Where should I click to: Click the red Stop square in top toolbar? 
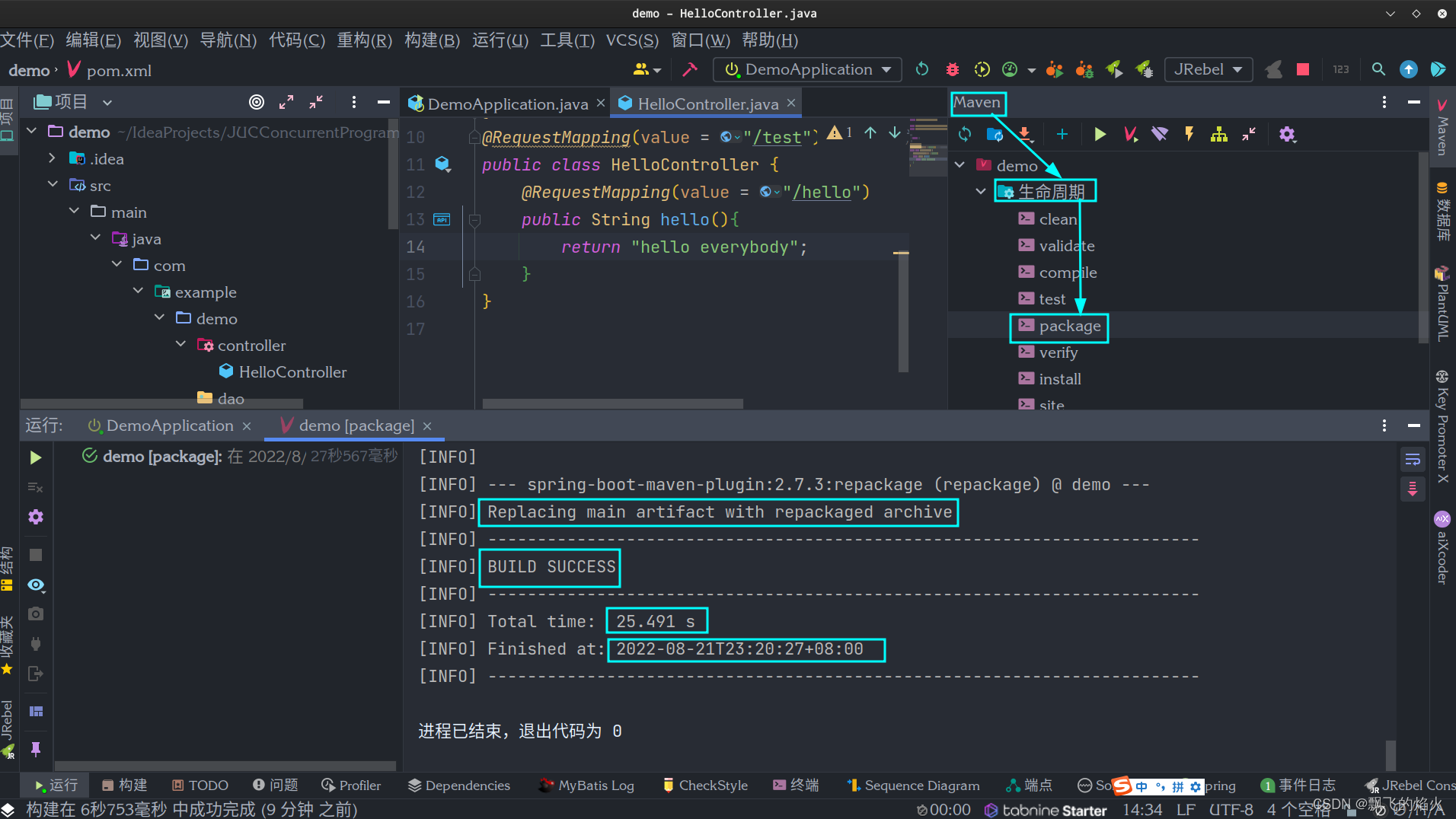coord(1303,69)
